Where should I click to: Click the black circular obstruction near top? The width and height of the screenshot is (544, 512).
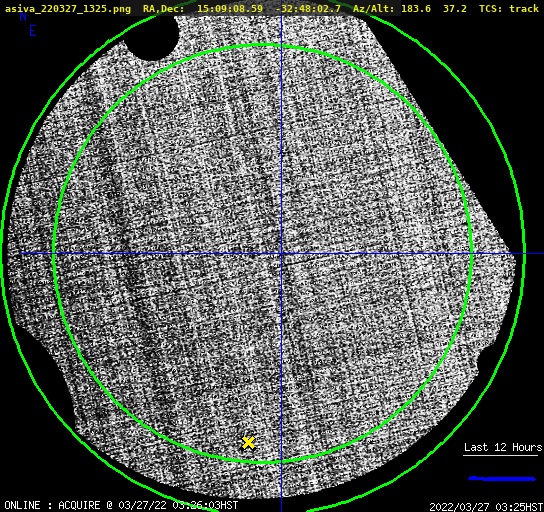click(x=152, y=38)
